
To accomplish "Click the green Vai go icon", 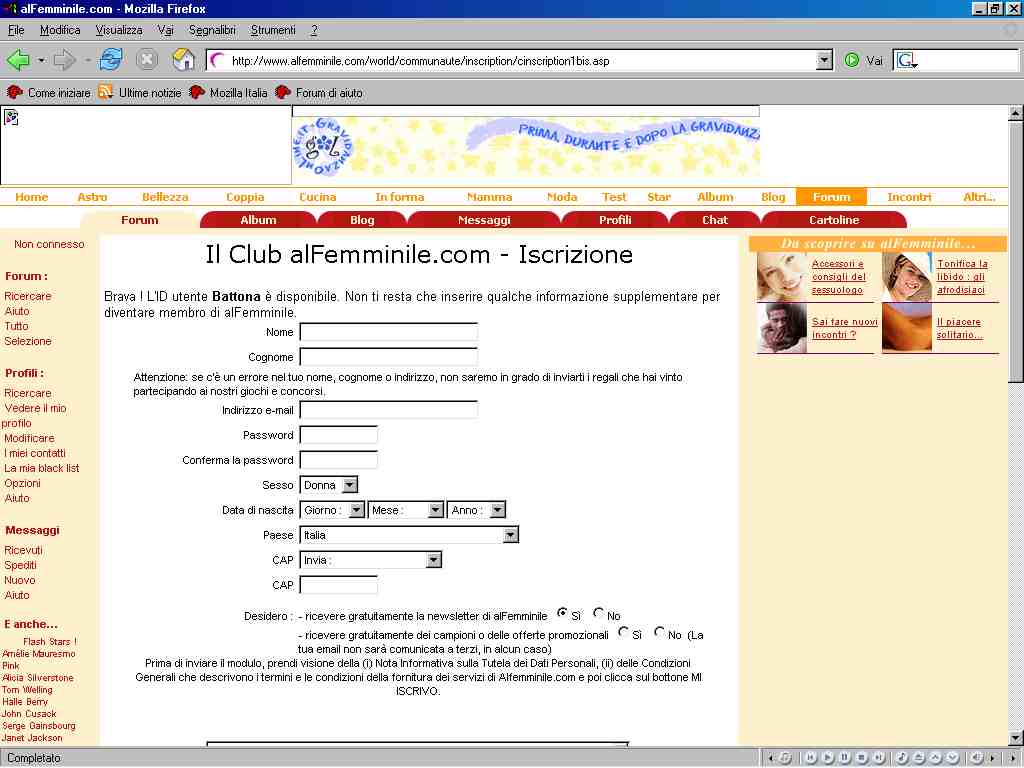I will pos(851,61).
